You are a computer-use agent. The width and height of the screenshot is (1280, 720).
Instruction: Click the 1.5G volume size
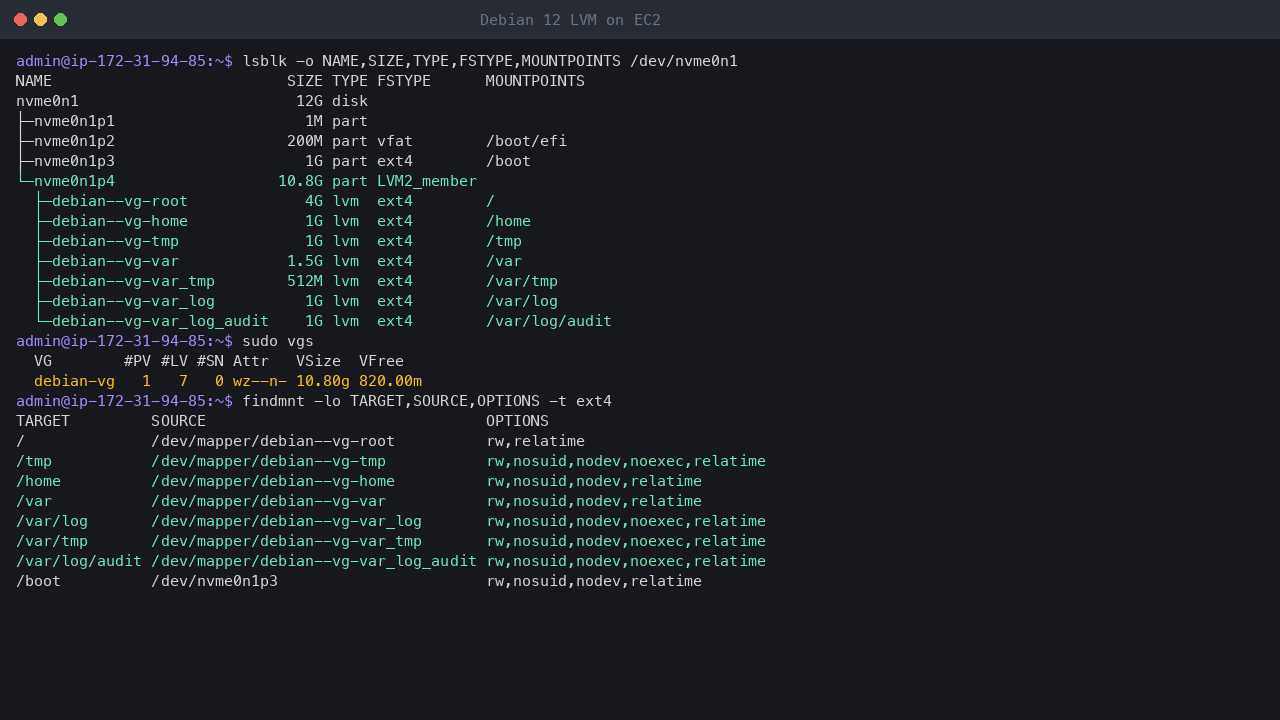point(305,261)
